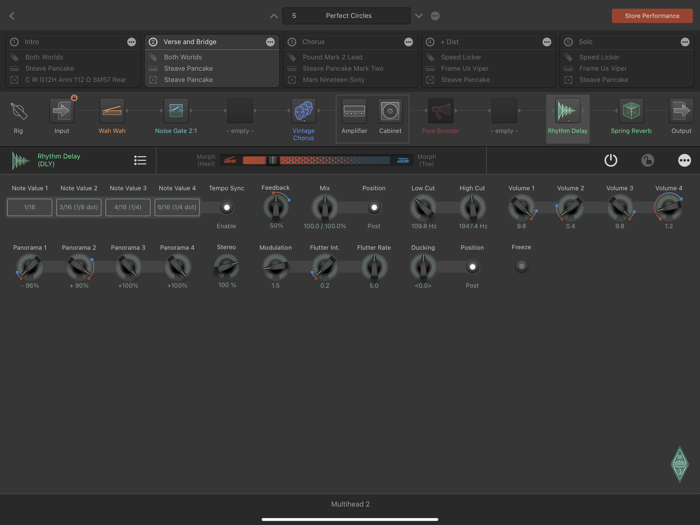Viewport: 700px width, 525px height.
Task: Select the Spring Reverb effect slot
Action: pyautogui.click(x=631, y=111)
